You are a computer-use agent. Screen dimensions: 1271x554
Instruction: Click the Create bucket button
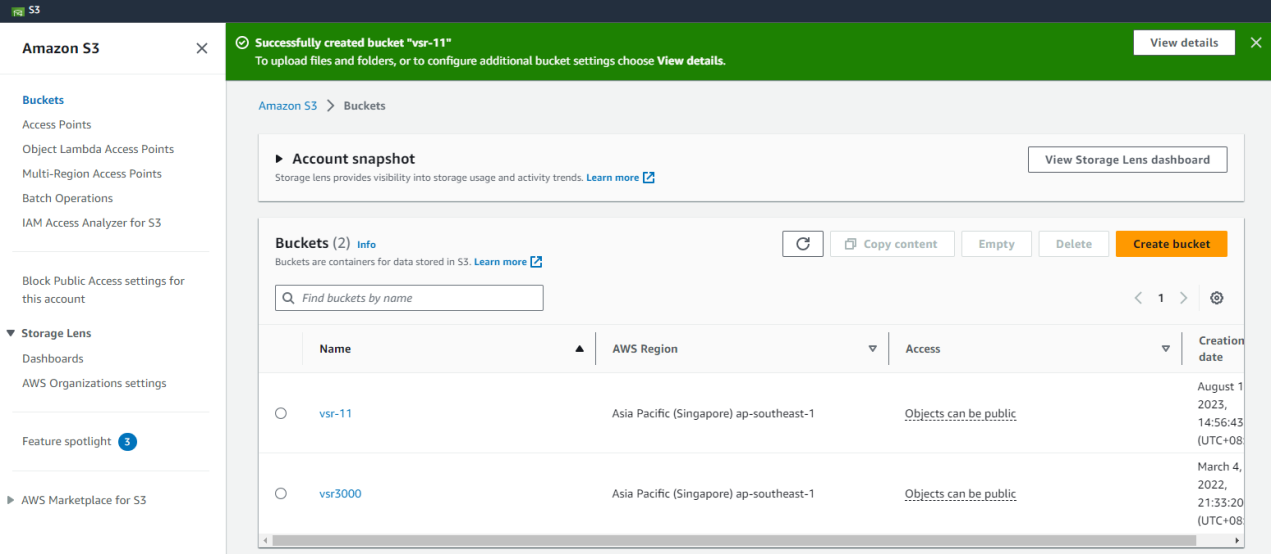(x=1171, y=244)
